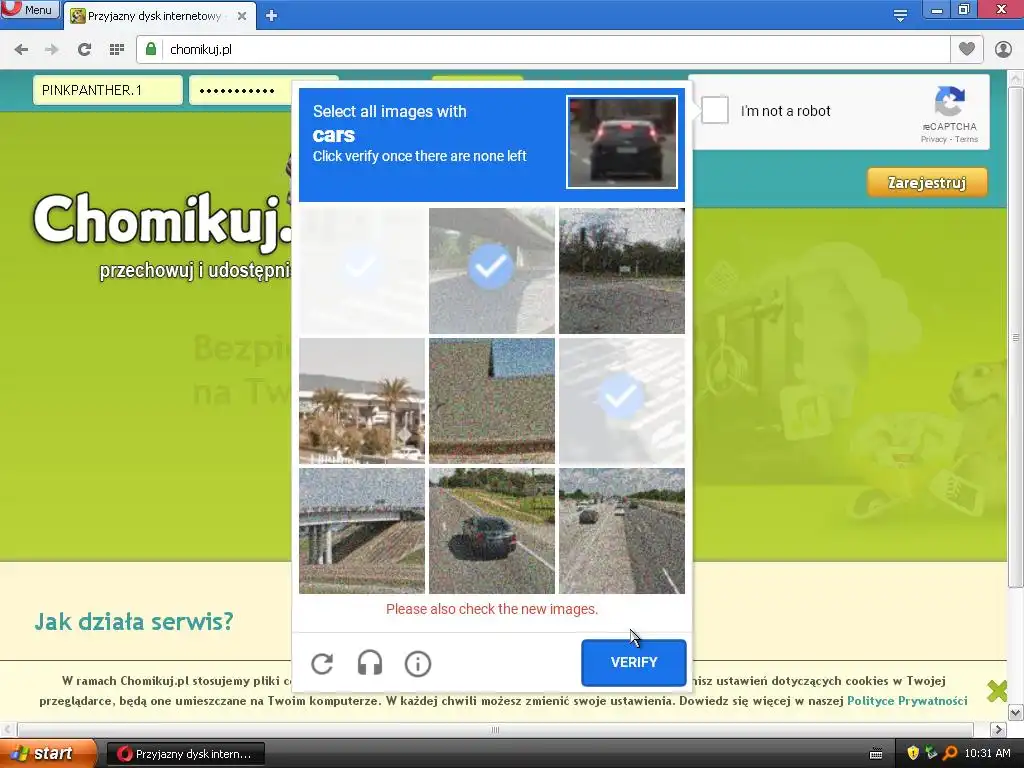The image size is (1024, 768).
Task: Add page to bookmarks with heart icon
Action: point(967,49)
